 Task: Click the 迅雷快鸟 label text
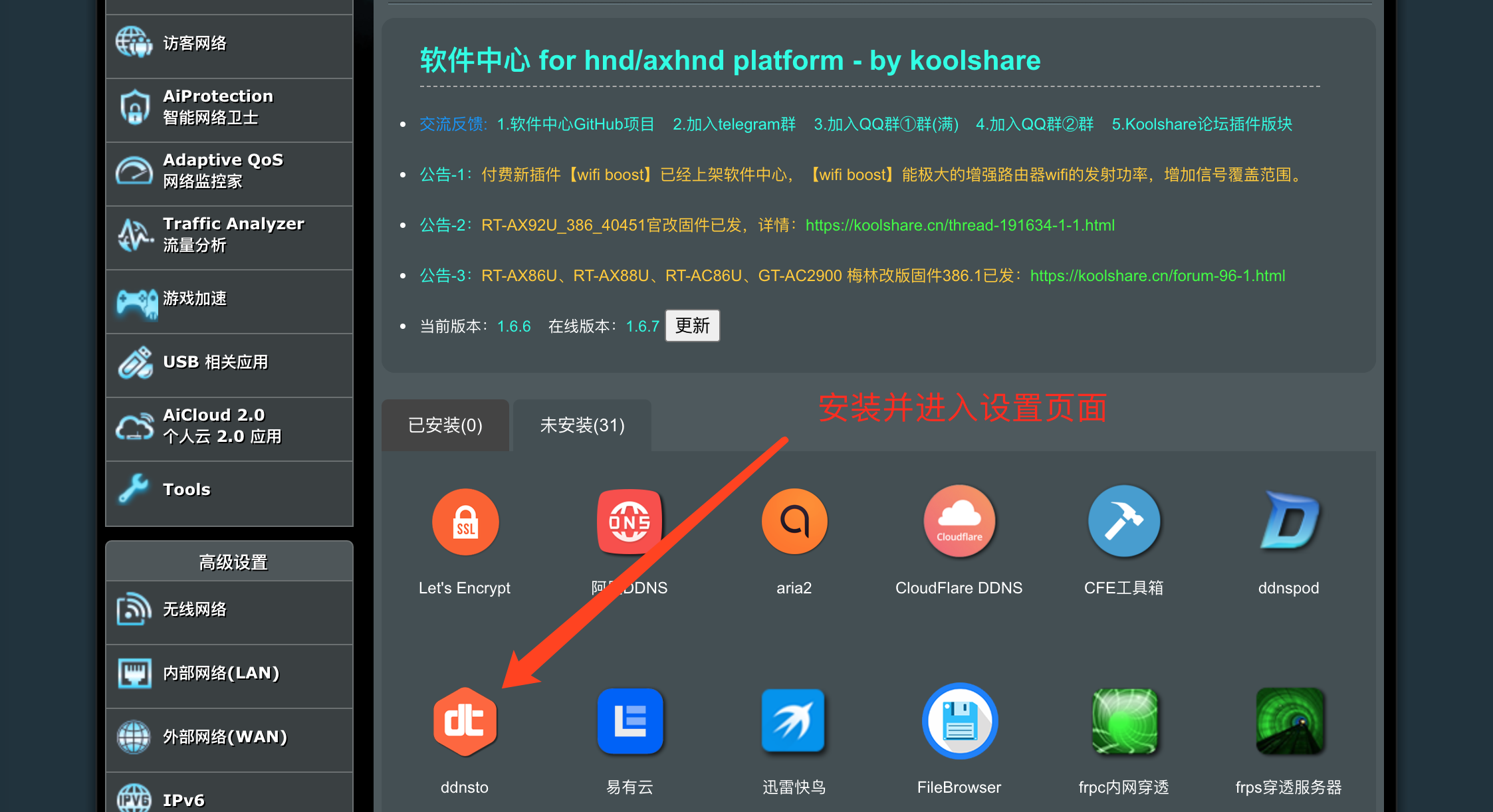pyautogui.click(x=794, y=787)
